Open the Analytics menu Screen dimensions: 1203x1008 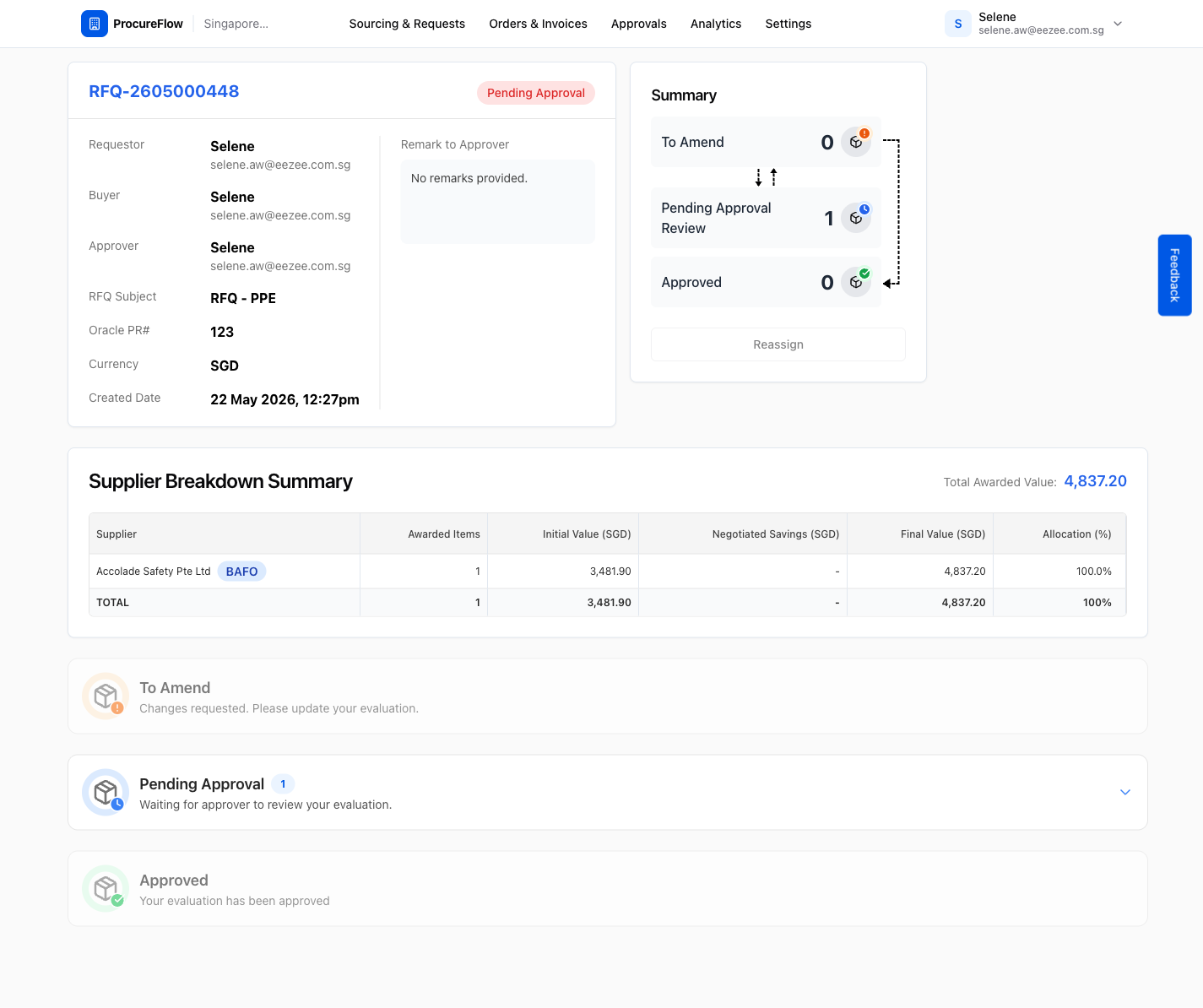(716, 24)
